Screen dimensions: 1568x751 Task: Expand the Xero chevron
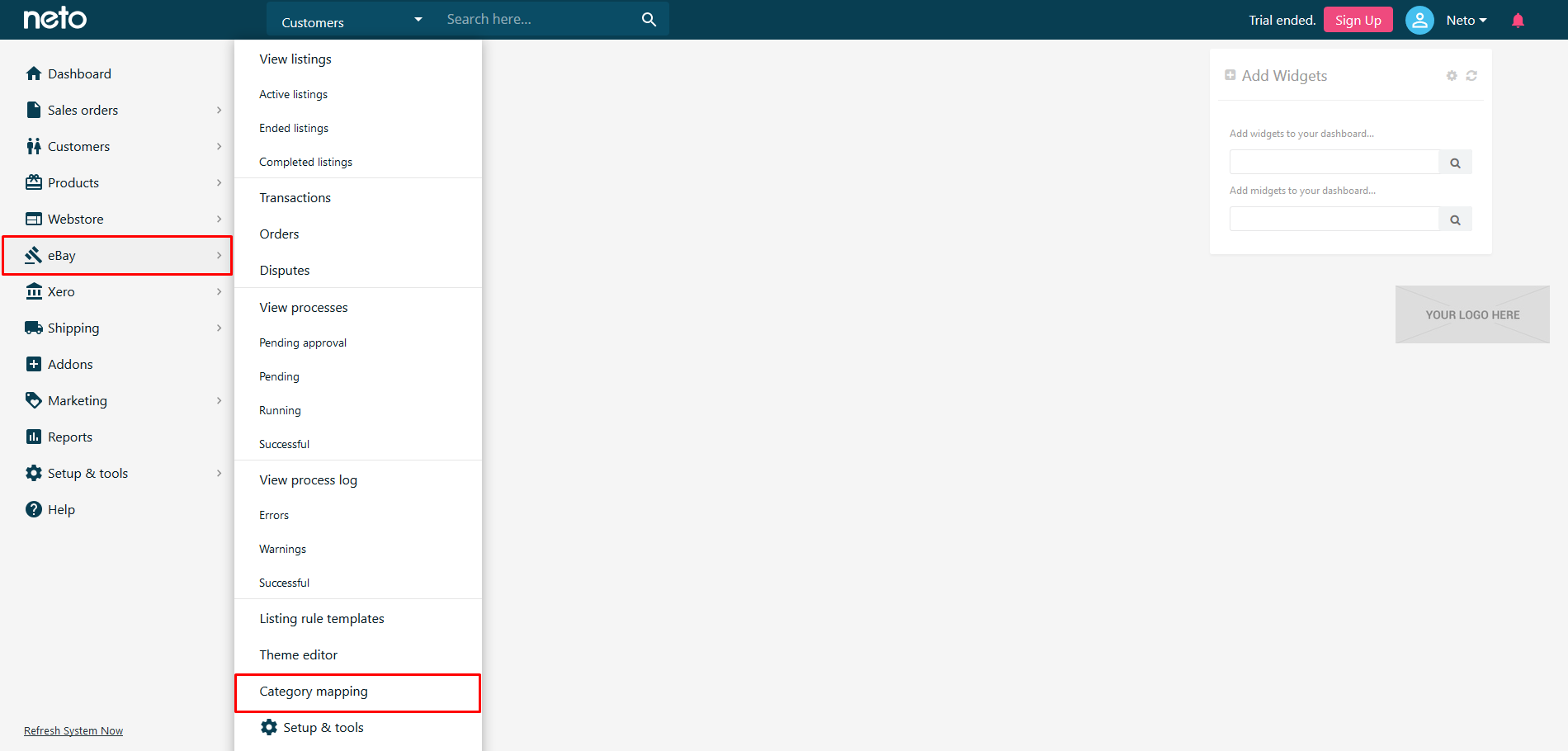coord(219,291)
